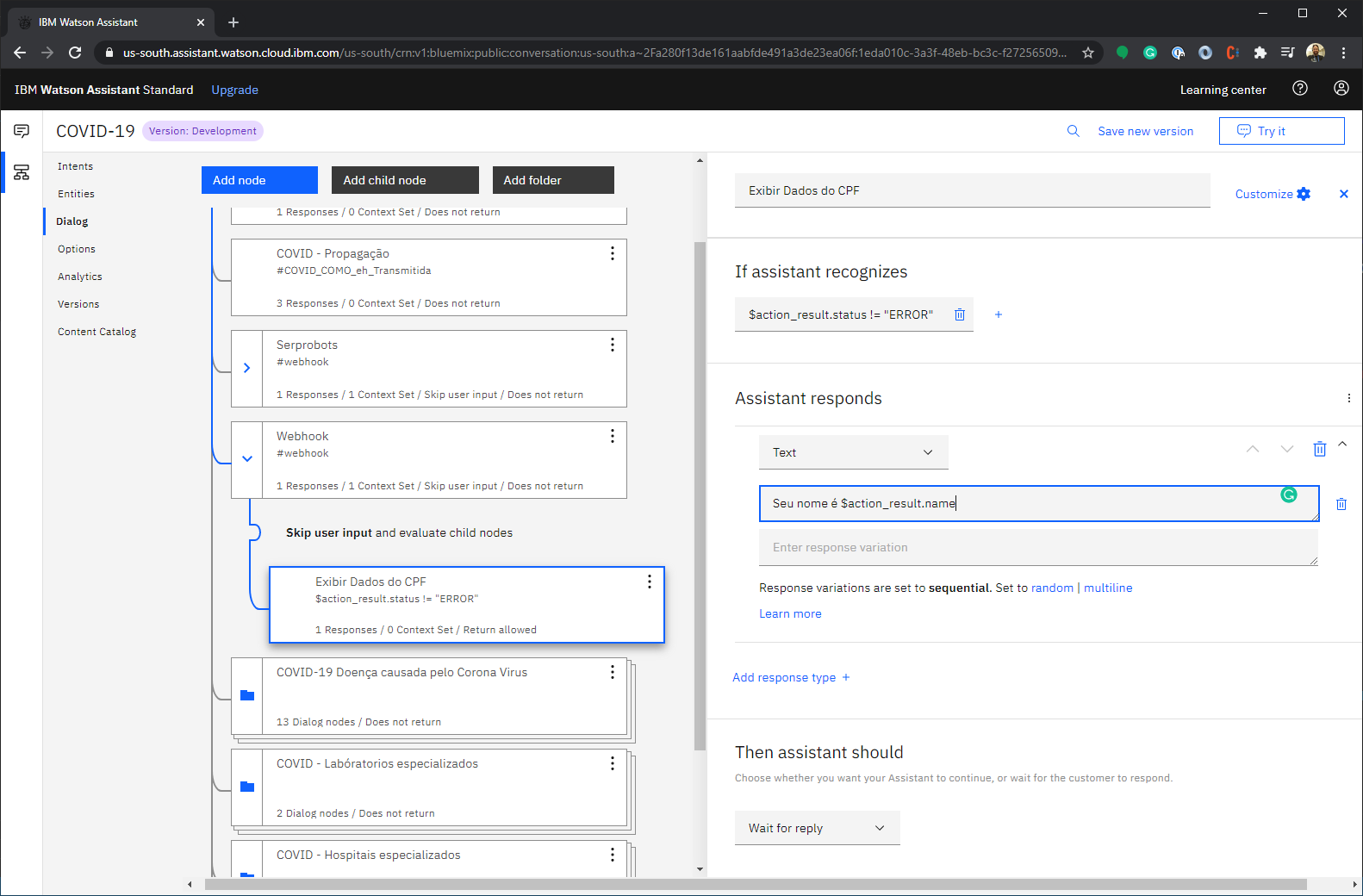Open options menu for Labóratorios especializados folder
The image size is (1363, 896).
coord(613,763)
